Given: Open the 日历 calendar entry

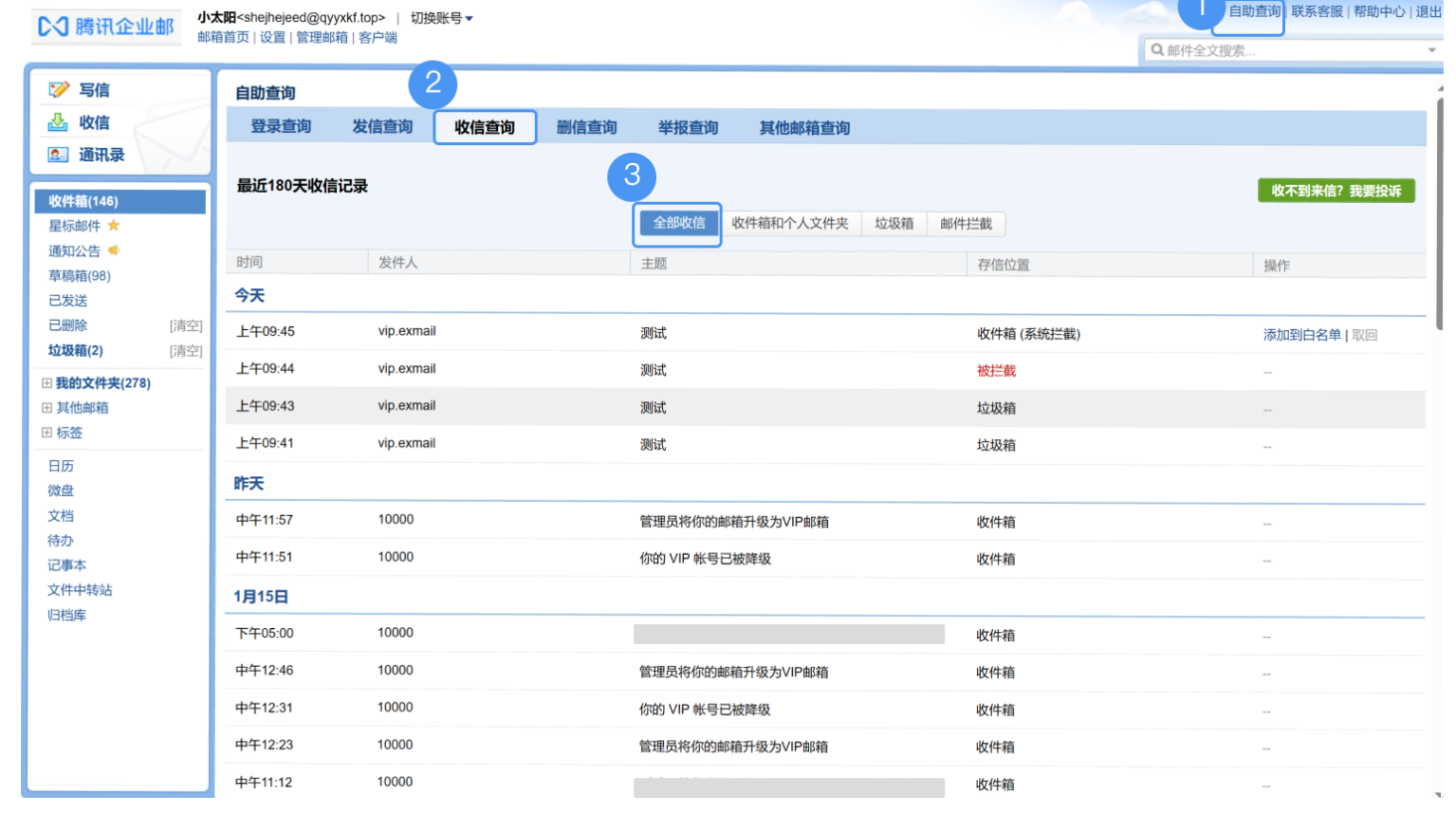Looking at the screenshot, I should pos(61,466).
